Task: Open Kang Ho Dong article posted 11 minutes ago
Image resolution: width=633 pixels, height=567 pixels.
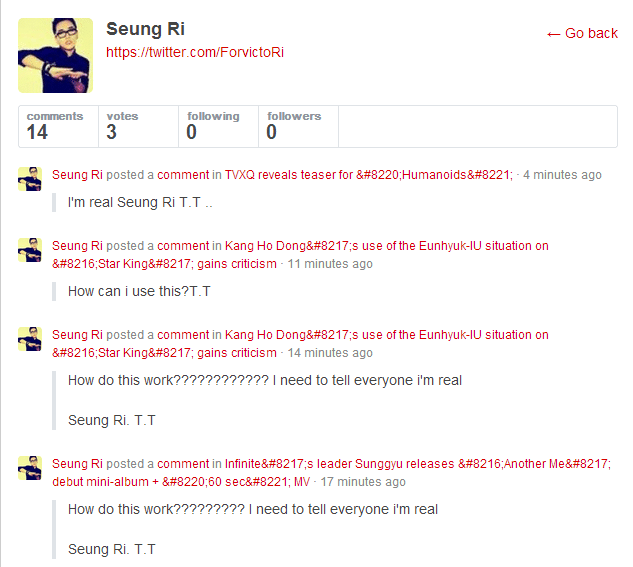Action: click(x=300, y=255)
